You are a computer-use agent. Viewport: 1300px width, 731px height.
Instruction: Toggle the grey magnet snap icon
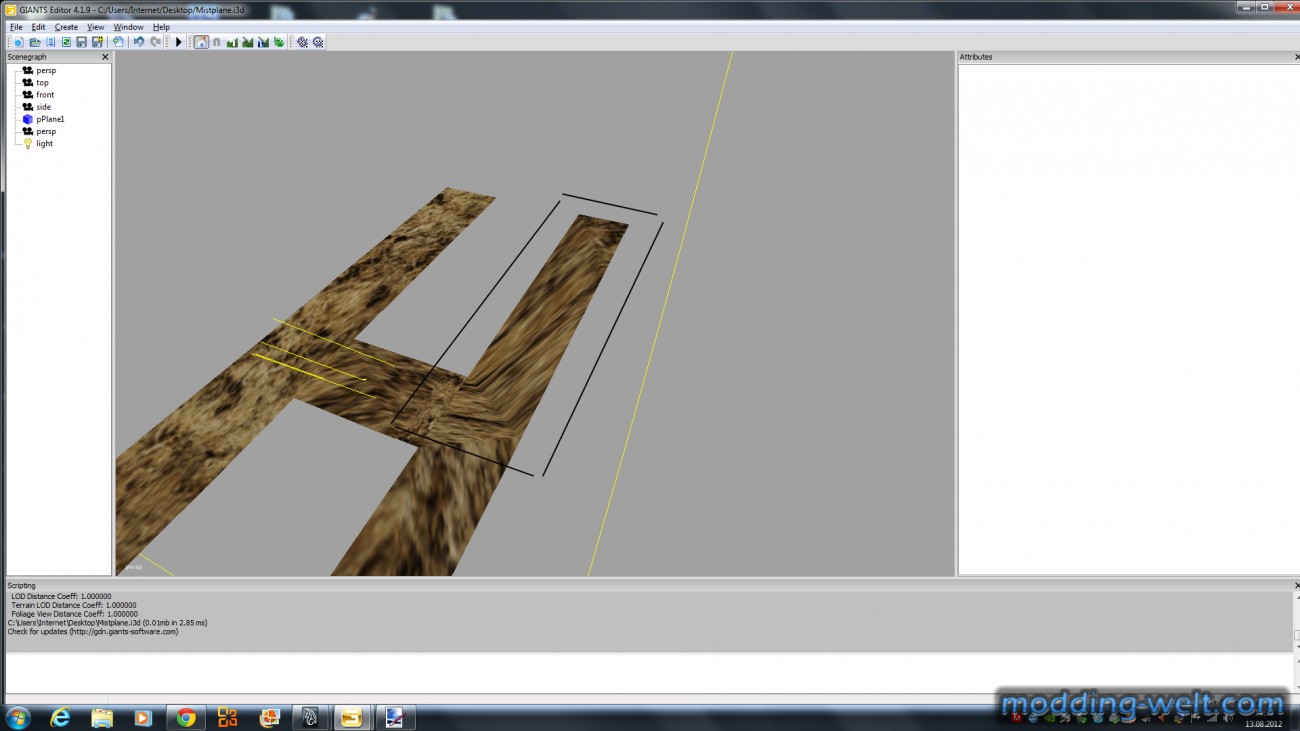(x=216, y=42)
